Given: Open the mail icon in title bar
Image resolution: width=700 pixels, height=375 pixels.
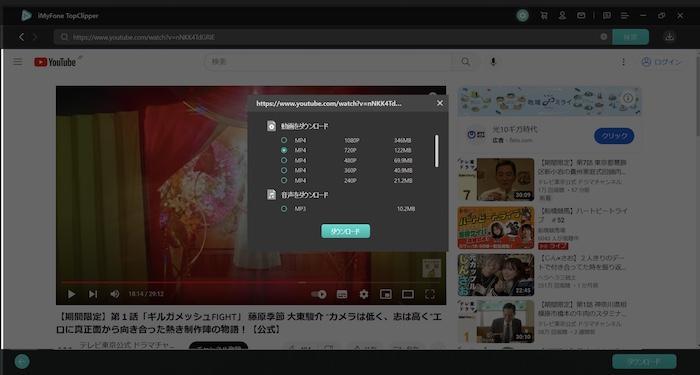Looking at the screenshot, I should 581,16.
